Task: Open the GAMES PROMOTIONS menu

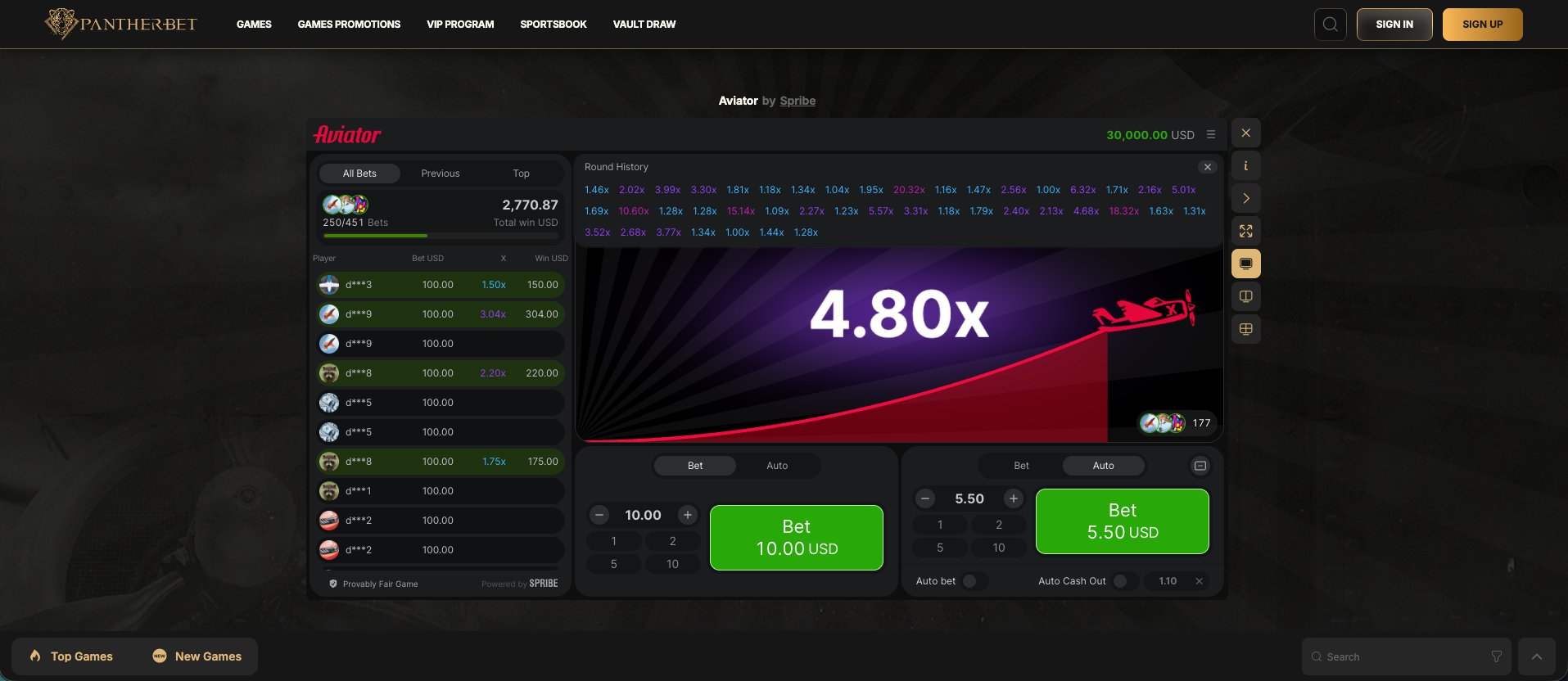Action: coord(349,25)
